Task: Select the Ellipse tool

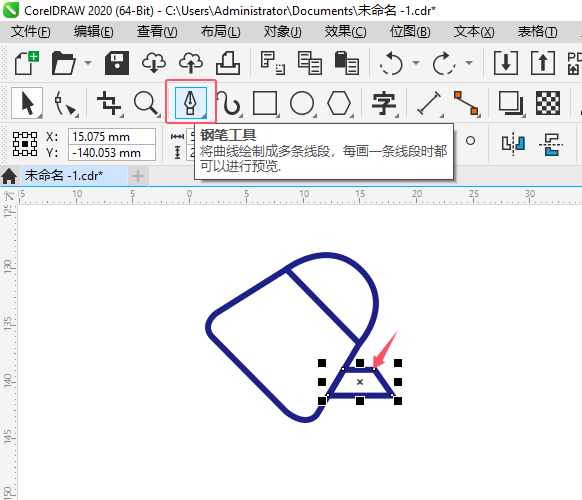Action: [302, 103]
